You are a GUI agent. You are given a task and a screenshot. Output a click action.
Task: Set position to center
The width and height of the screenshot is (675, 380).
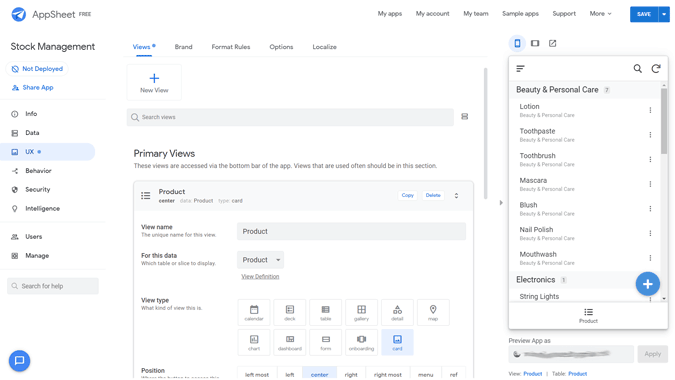319,374
